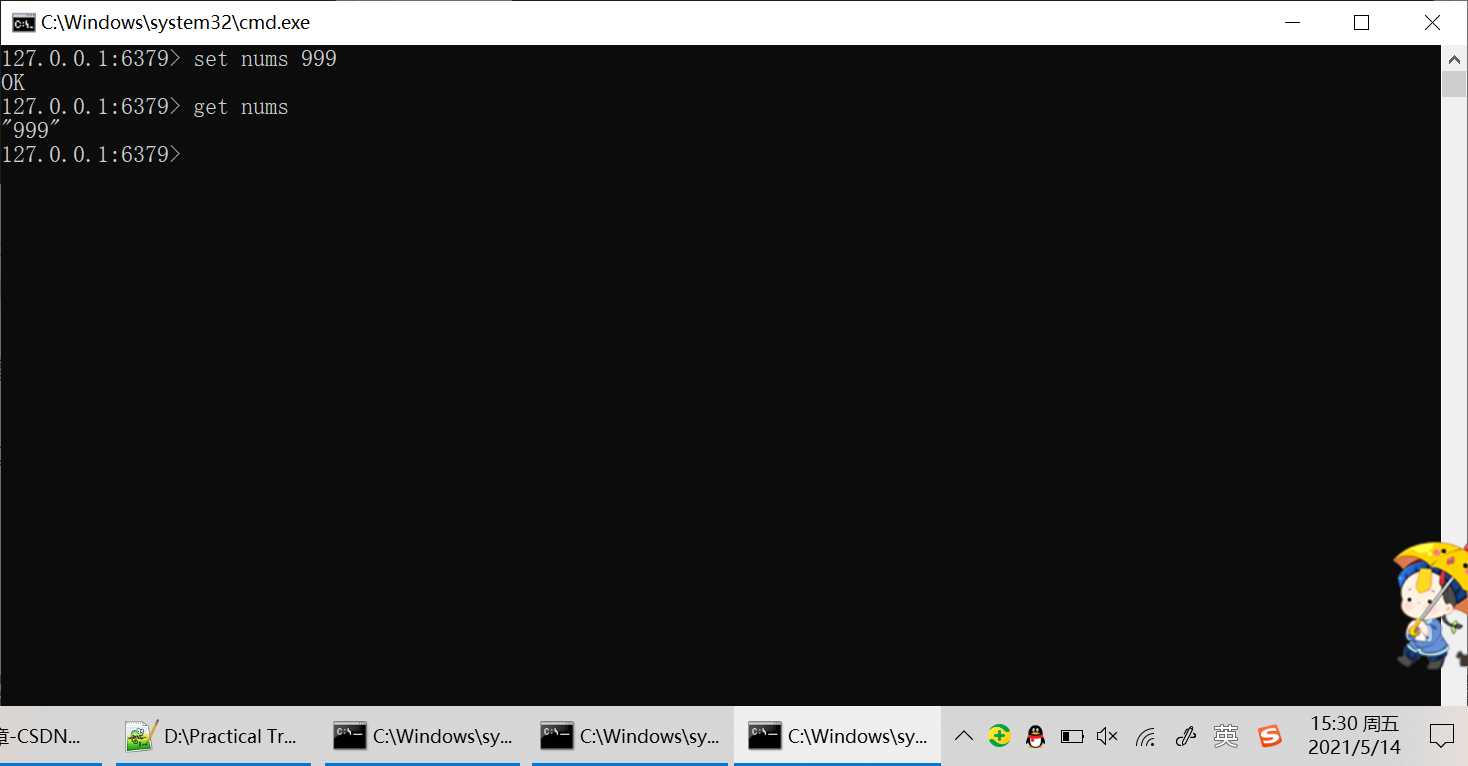Open the Windows Ink pen icon

pos(1186,736)
